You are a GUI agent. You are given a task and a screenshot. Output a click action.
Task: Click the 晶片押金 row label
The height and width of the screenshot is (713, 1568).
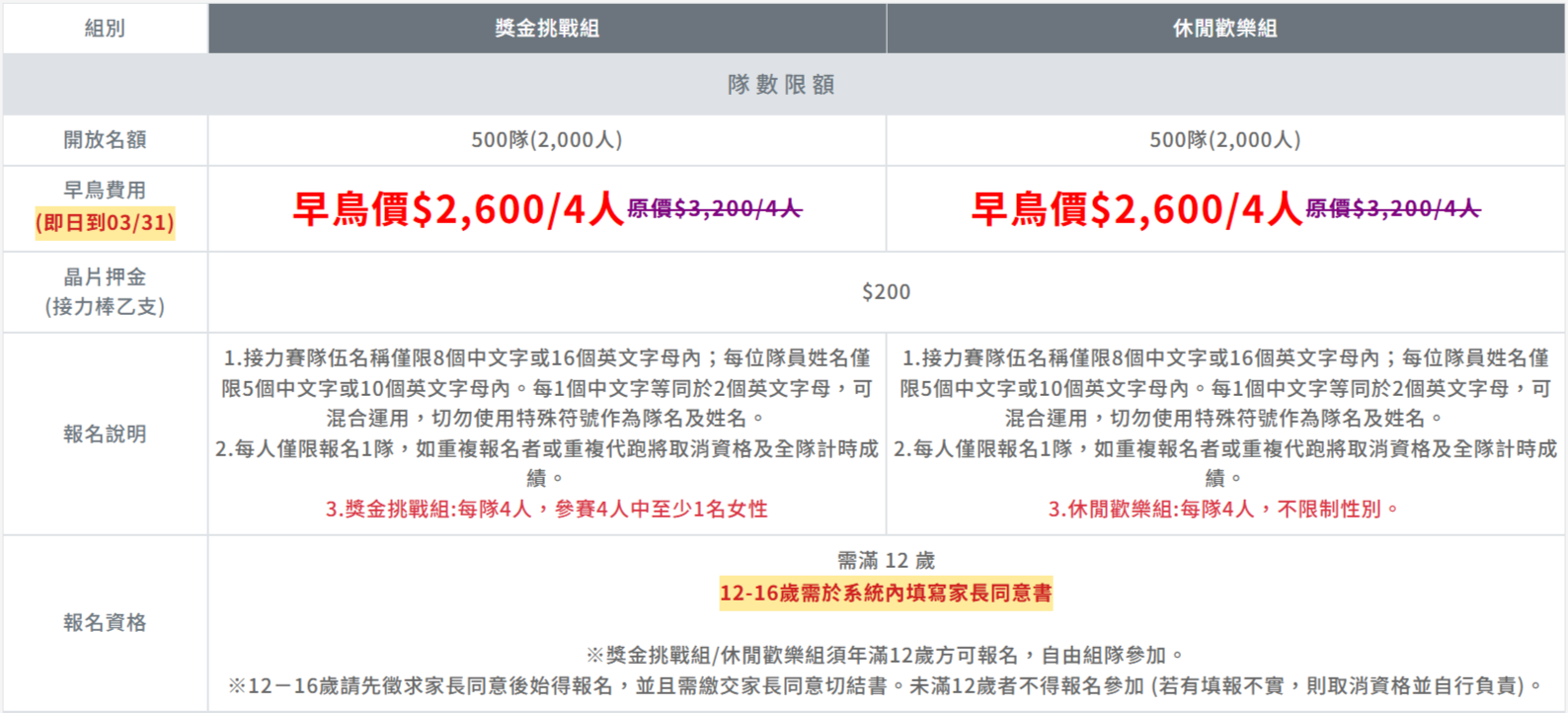pyautogui.click(x=105, y=277)
